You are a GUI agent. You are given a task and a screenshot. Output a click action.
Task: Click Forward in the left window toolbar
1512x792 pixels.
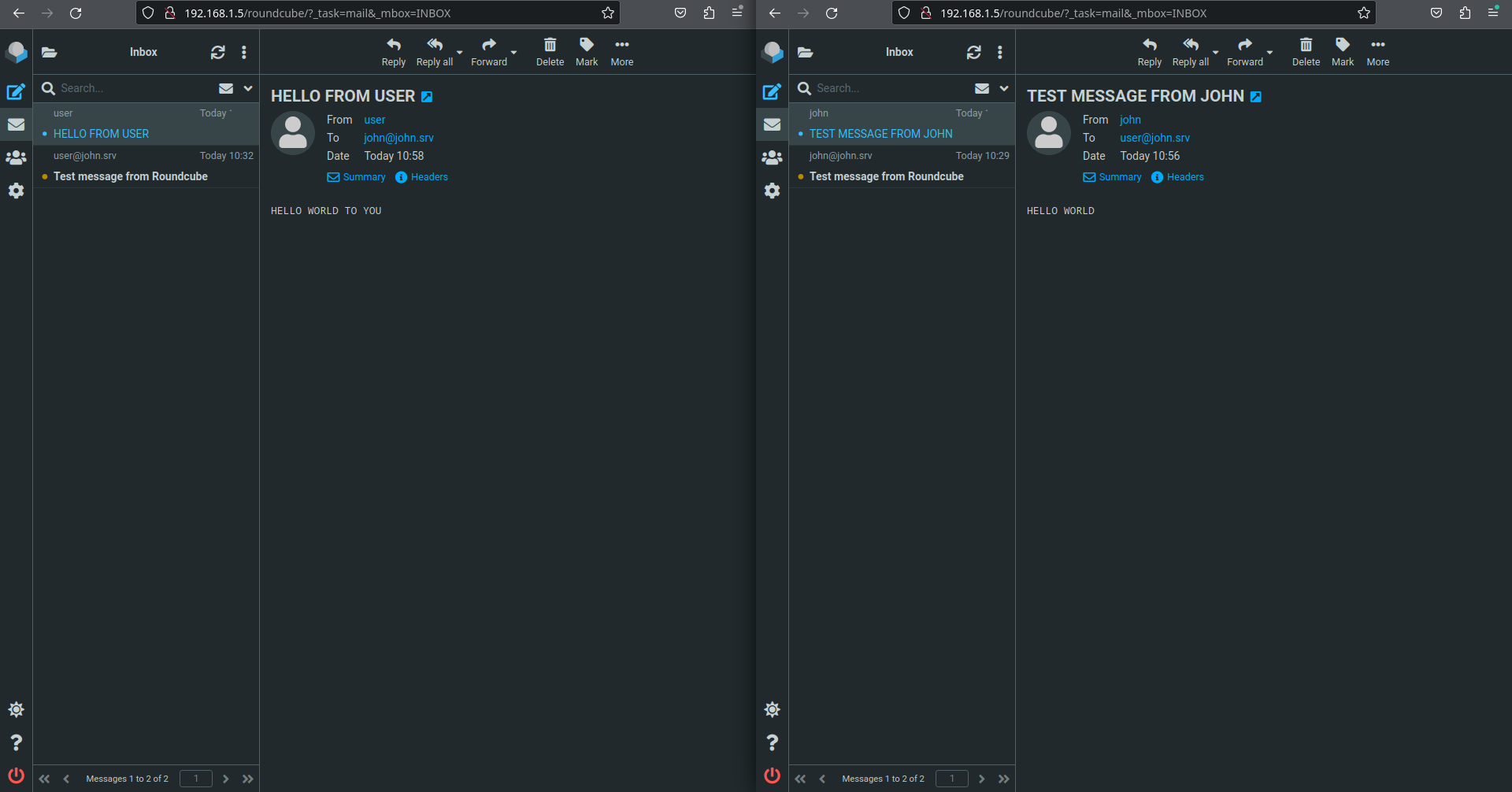click(489, 52)
